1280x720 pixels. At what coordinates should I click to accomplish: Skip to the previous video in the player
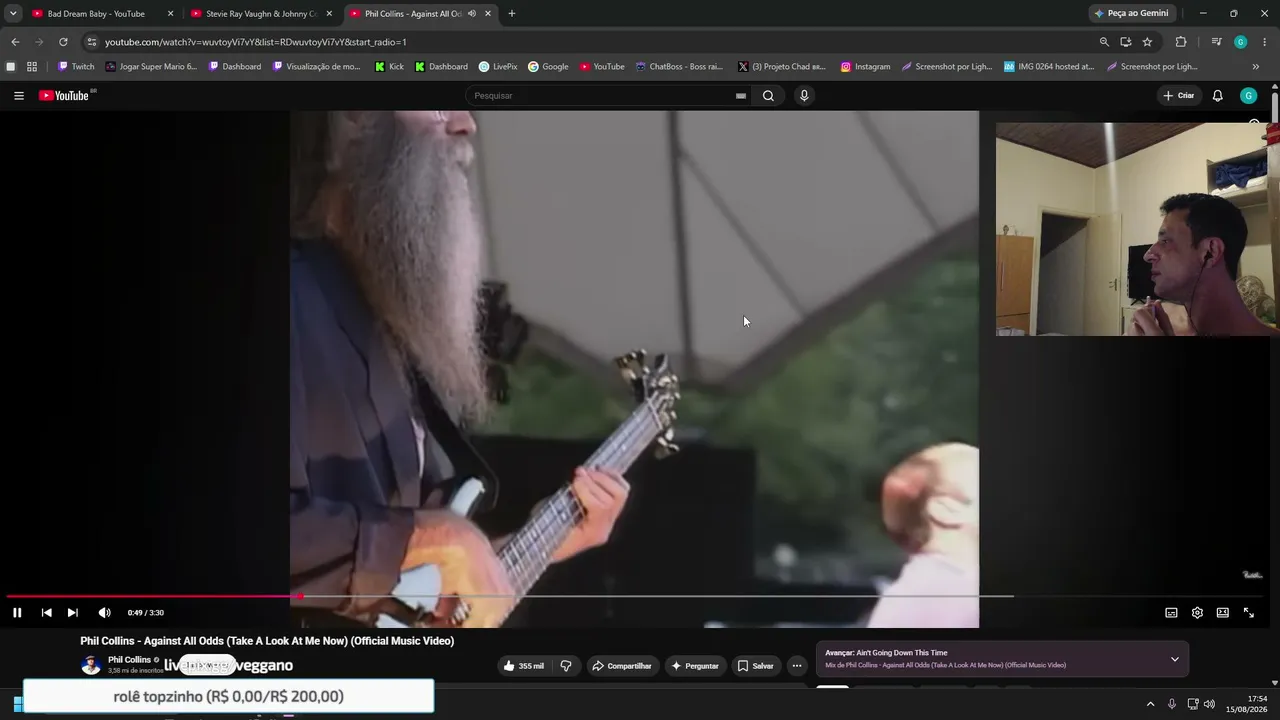[x=46, y=613]
